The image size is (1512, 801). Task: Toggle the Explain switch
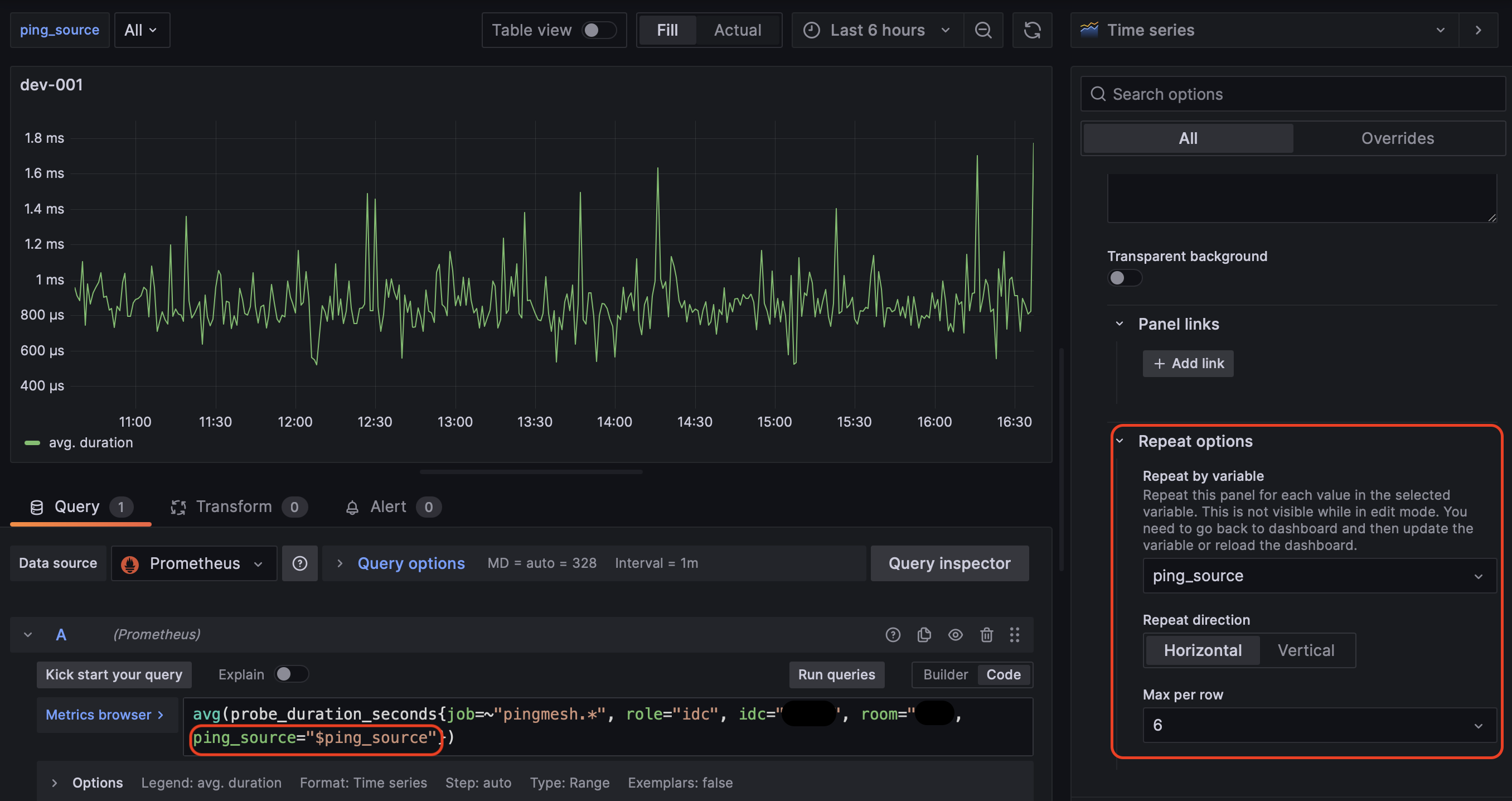tap(291, 674)
